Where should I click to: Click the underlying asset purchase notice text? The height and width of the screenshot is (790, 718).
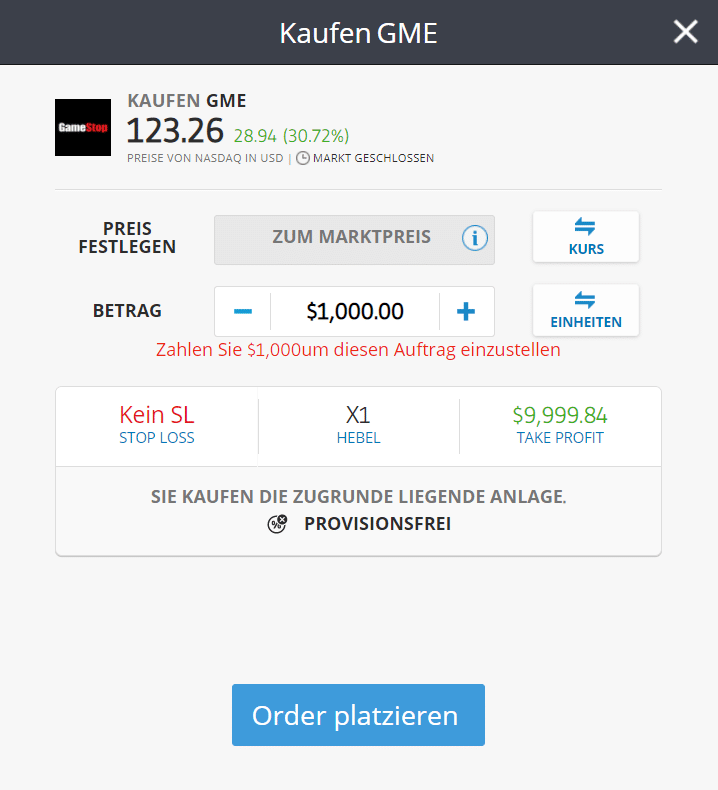coord(358,497)
